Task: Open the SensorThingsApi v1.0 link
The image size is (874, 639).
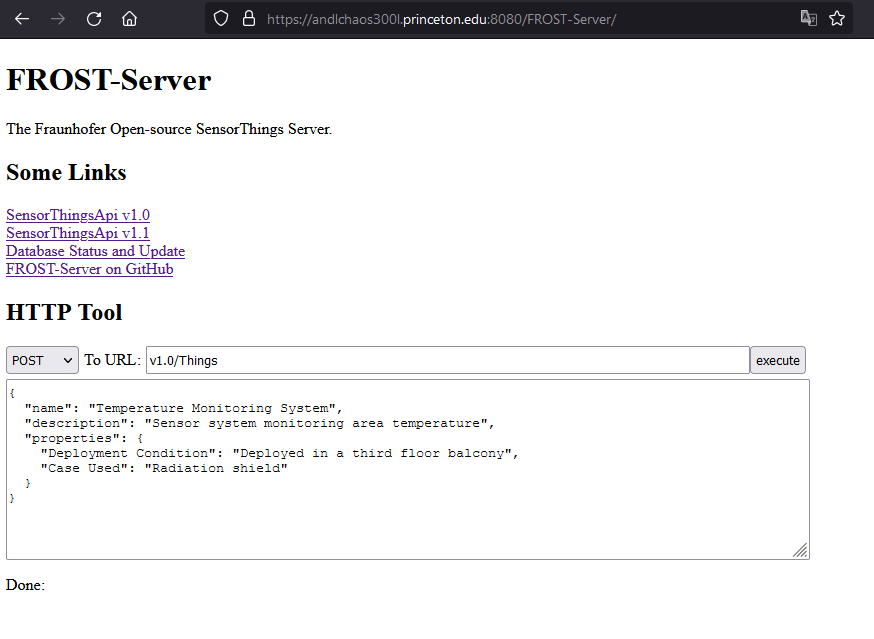Action: 78,215
